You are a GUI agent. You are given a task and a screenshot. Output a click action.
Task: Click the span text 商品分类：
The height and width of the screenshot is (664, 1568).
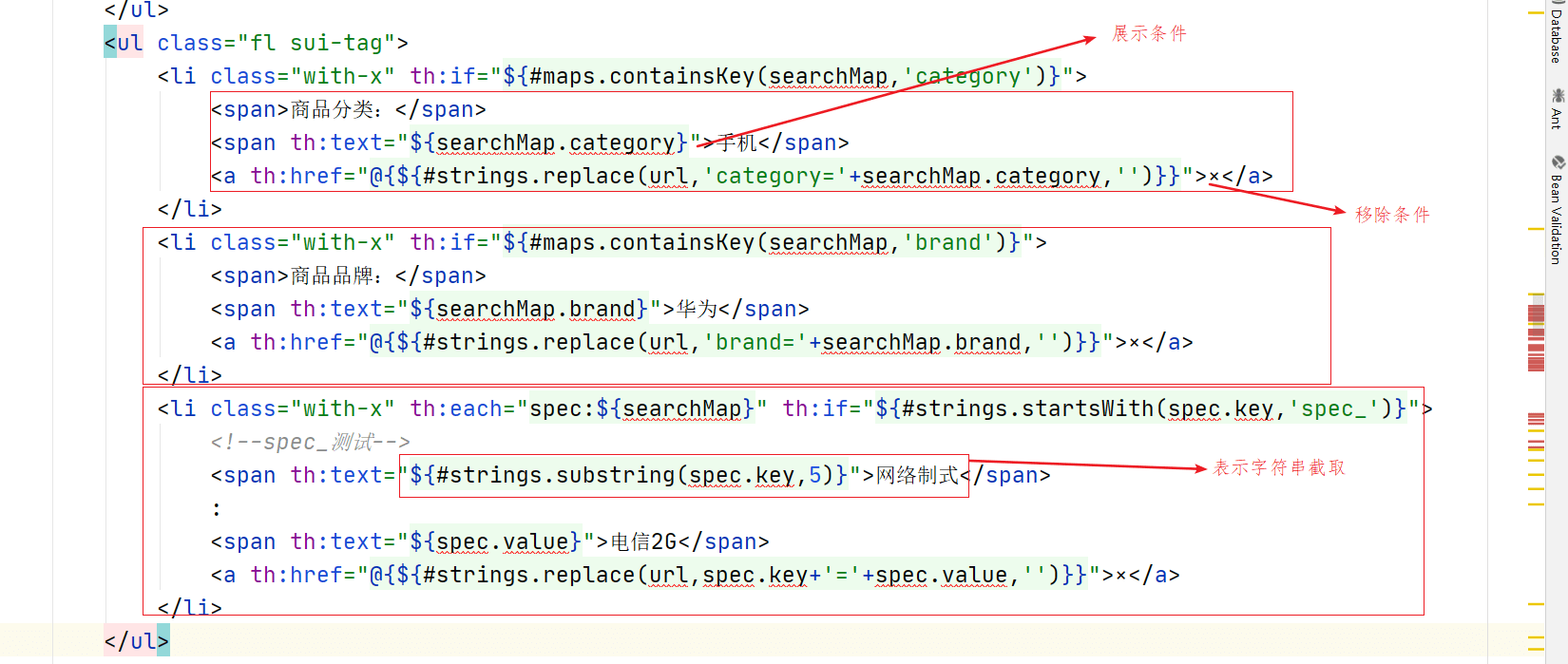(x=342, y=109)
